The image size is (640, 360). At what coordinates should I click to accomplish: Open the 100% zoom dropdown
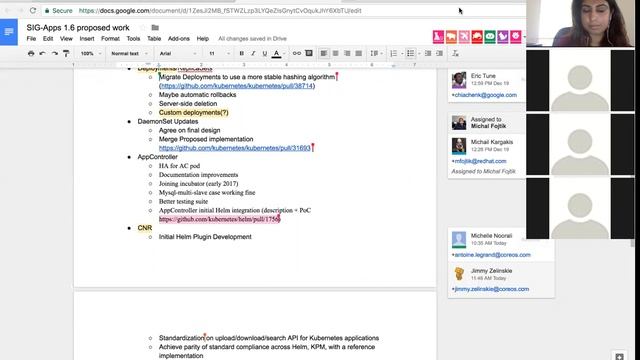pyautogui.click(x=91, y=53)
